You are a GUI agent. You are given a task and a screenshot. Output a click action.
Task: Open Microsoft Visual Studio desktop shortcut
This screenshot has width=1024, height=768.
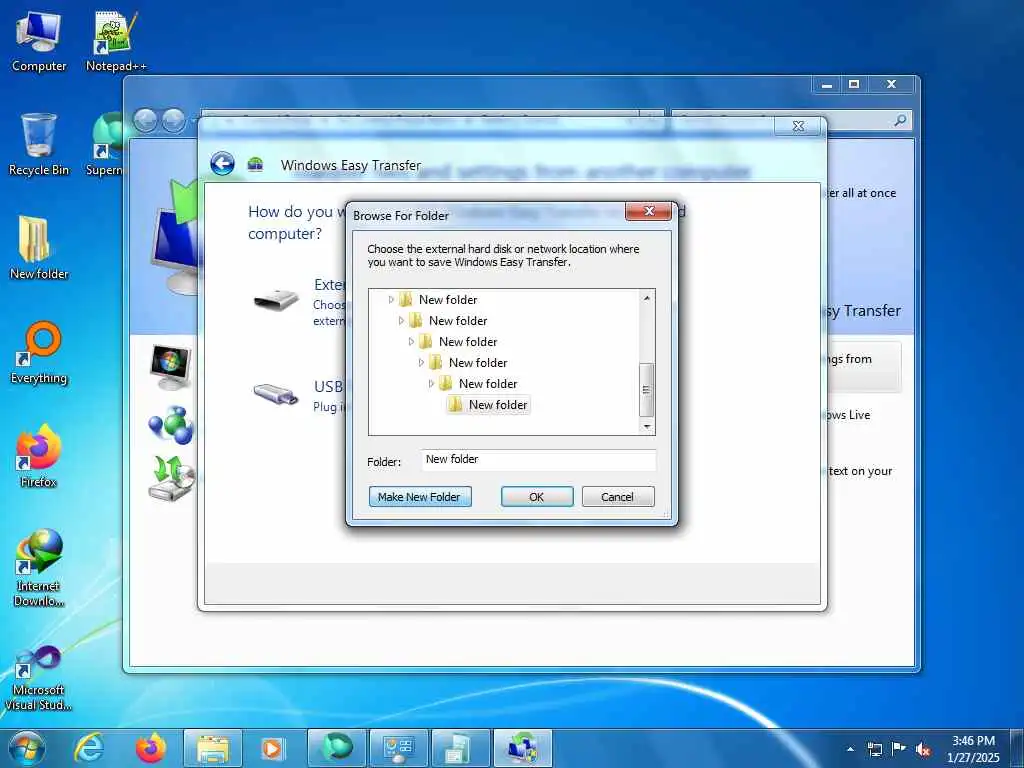[x=39, y=677]
